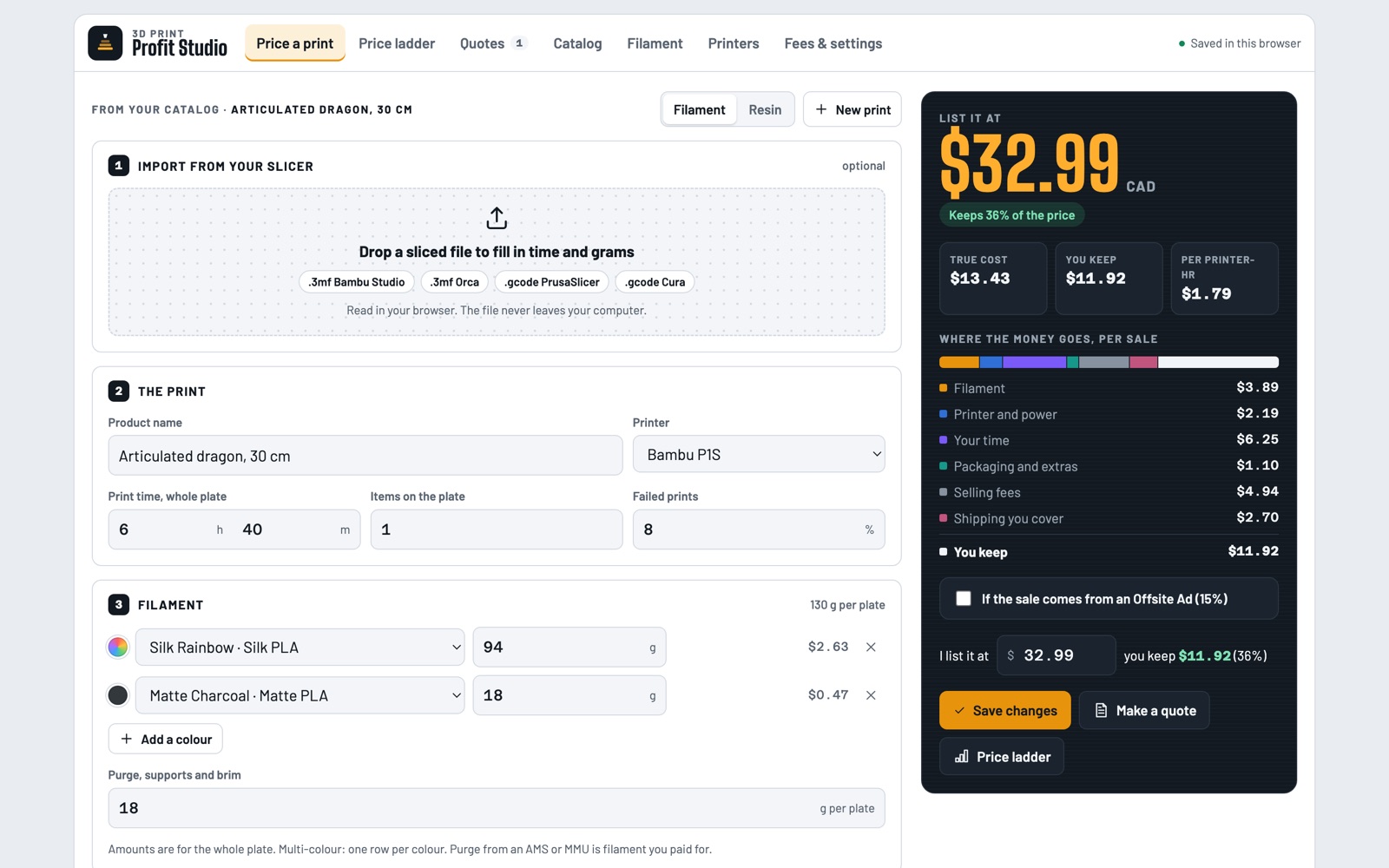The image size is (1389, 868).
Task: Click the Profit Studio logo icon
Action: coord(105,43)
